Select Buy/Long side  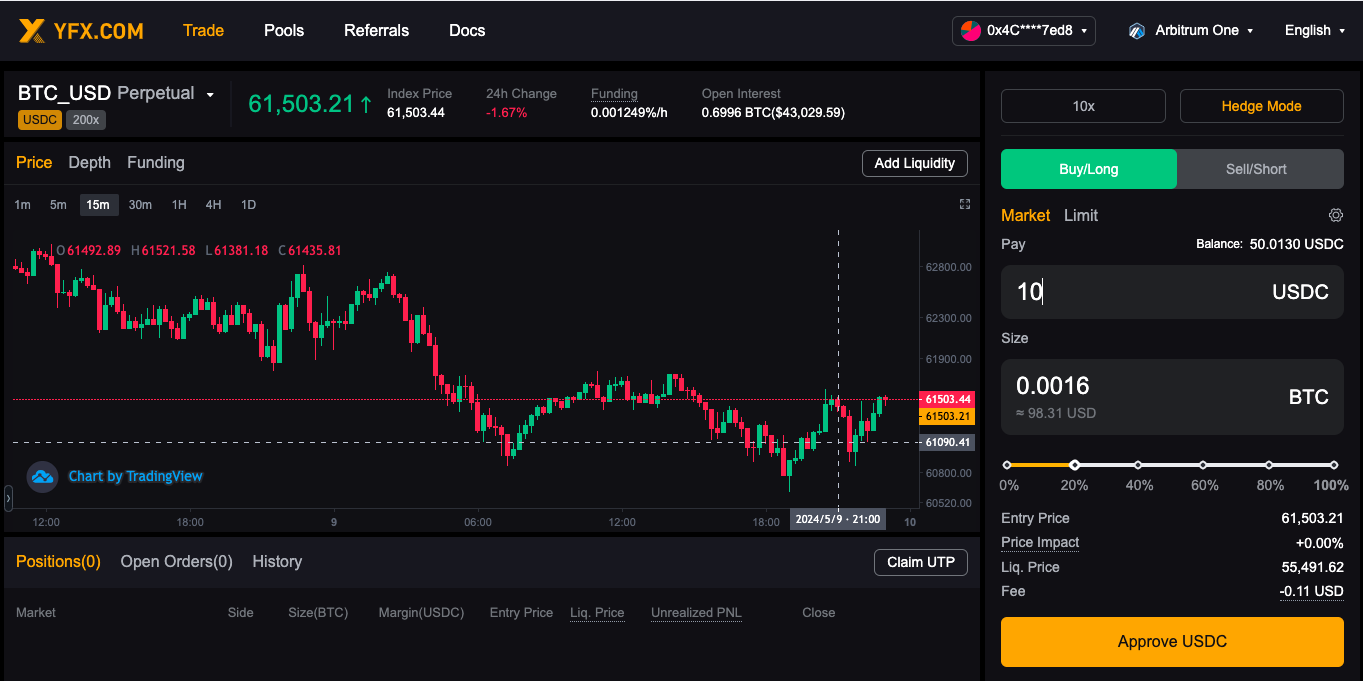pos(1089,169)
